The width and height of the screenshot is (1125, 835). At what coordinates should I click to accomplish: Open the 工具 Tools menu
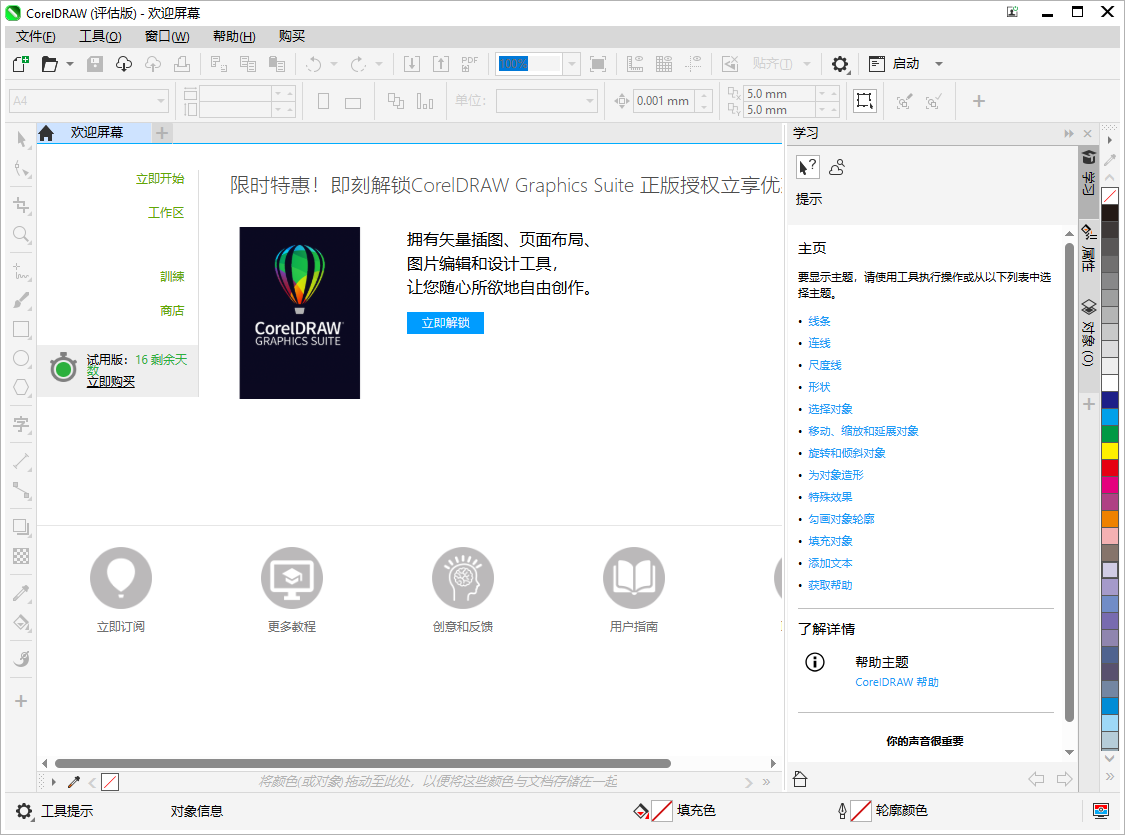tap(100, 37)
